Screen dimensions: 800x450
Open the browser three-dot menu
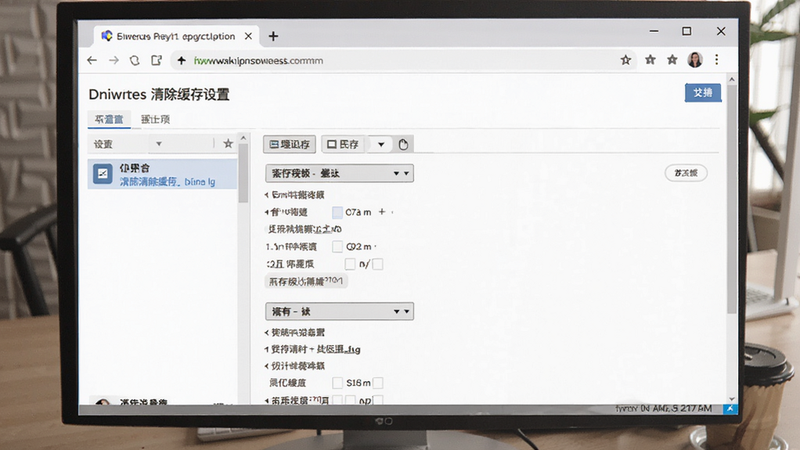point(717,60)
